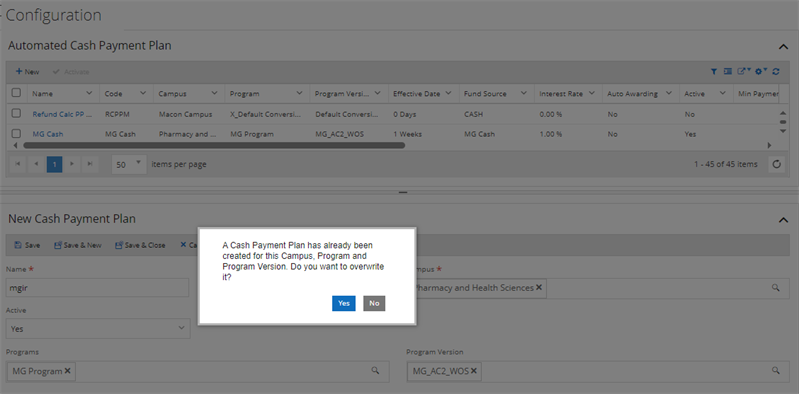
Task: Open the Interest Rate column header menu
Action: pyautogui.click(x=592, y=93)
